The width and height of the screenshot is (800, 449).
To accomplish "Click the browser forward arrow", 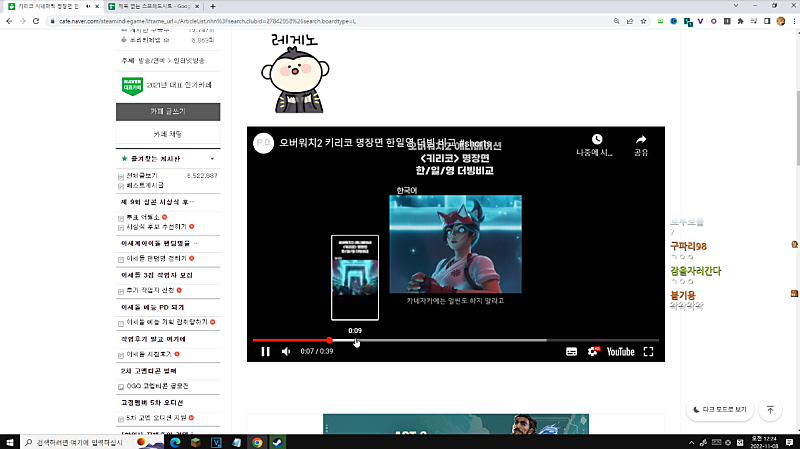I will (x=22, y=21).
